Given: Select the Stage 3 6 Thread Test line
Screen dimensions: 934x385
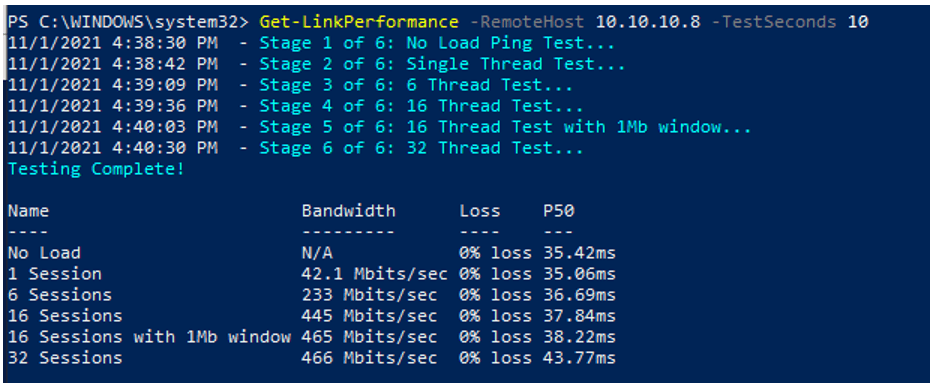Looking at the screenshot, I should (x=291, y=85).
